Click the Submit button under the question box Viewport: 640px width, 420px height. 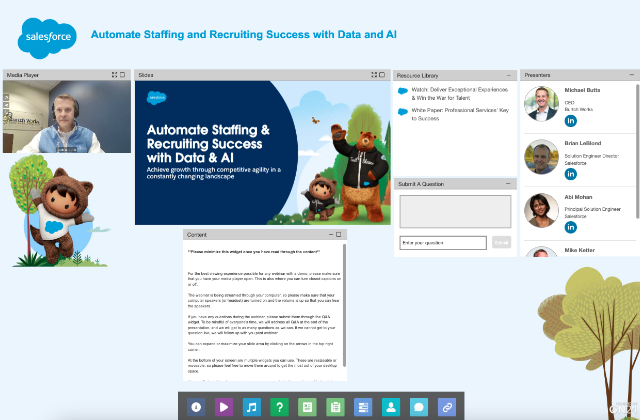501,242
